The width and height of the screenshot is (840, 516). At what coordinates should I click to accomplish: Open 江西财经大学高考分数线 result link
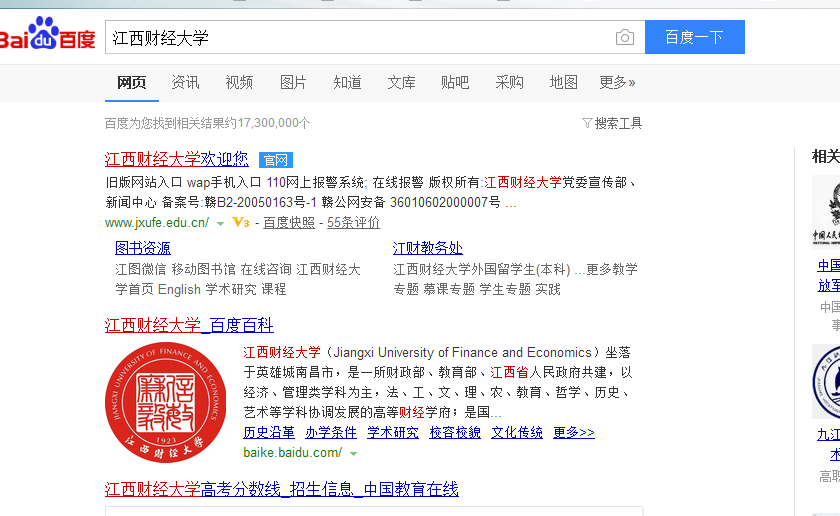pyautogui.click(x=282, y=489)
